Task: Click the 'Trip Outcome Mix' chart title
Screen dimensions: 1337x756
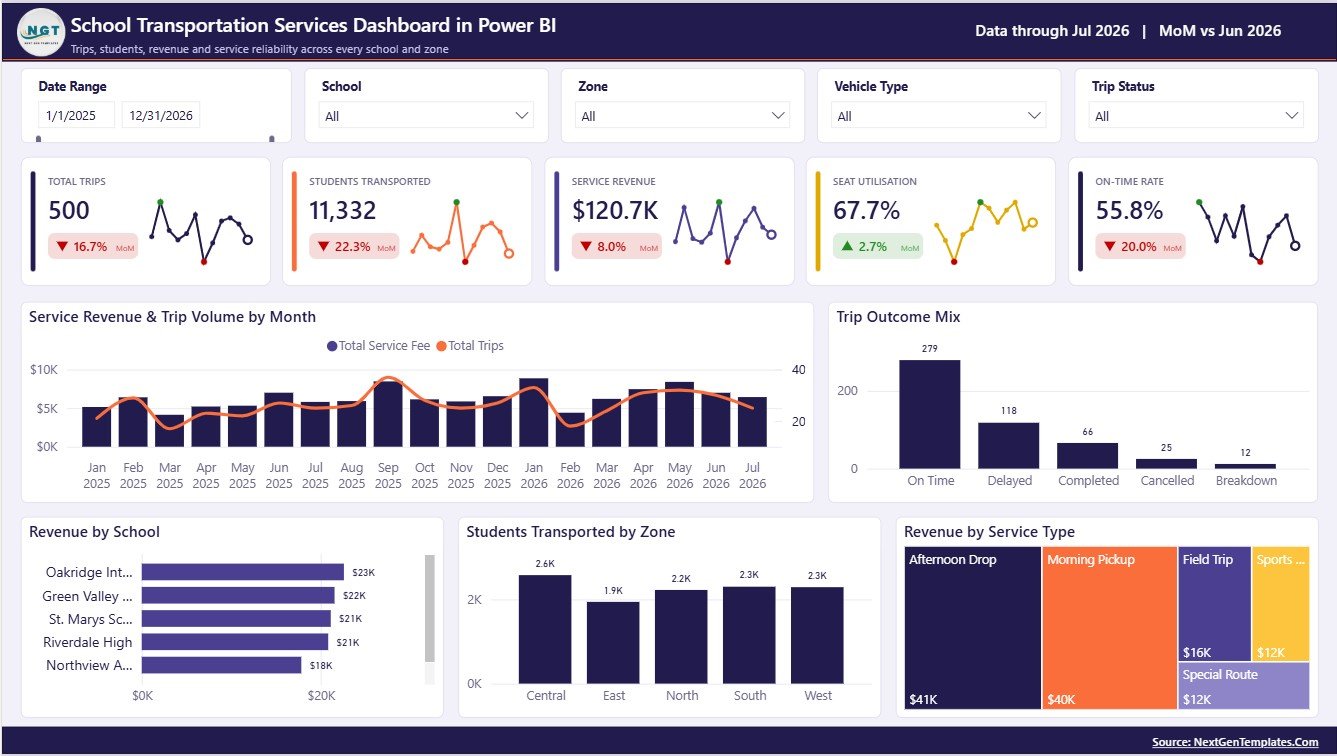Action: (x=898, y=317)
